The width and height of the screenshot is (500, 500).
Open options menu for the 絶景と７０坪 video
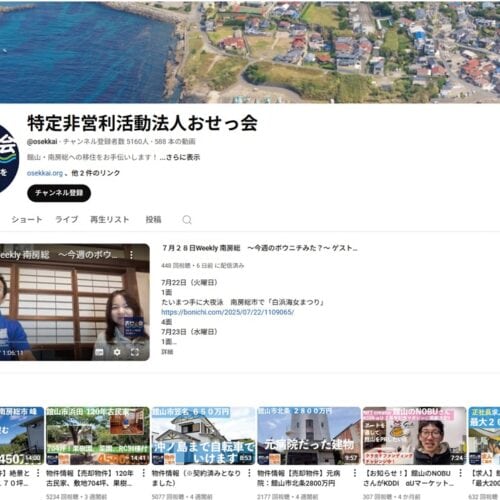coord(38,473)
